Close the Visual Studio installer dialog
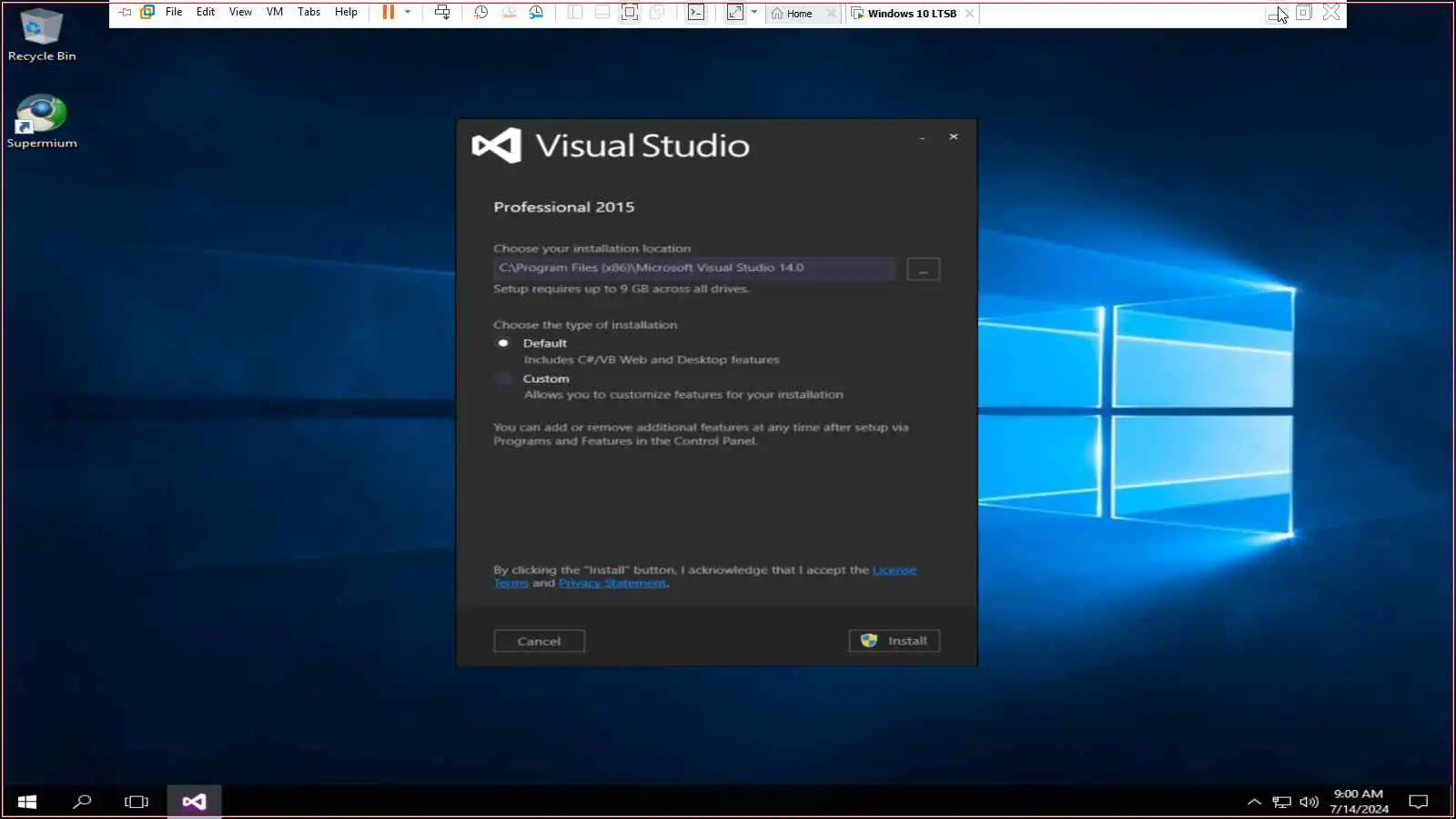 click(x=954, y=136)
